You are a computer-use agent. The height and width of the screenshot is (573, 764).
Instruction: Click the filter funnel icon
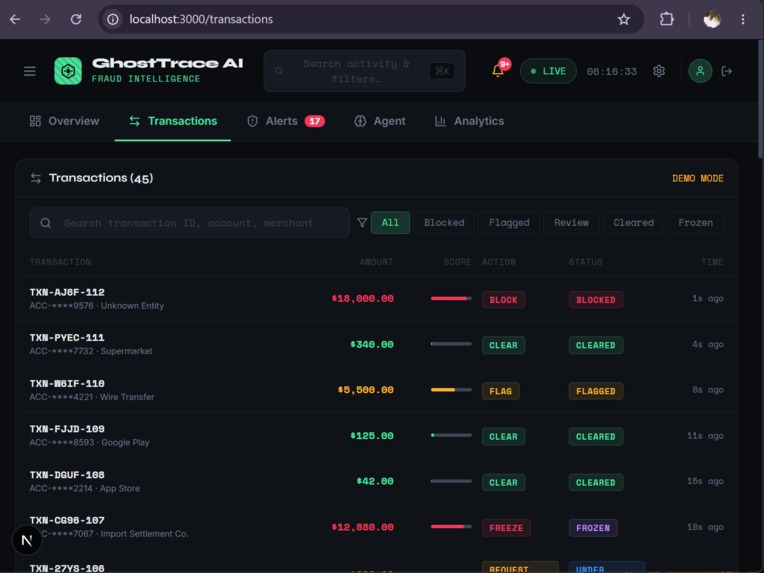click(362, 223)
